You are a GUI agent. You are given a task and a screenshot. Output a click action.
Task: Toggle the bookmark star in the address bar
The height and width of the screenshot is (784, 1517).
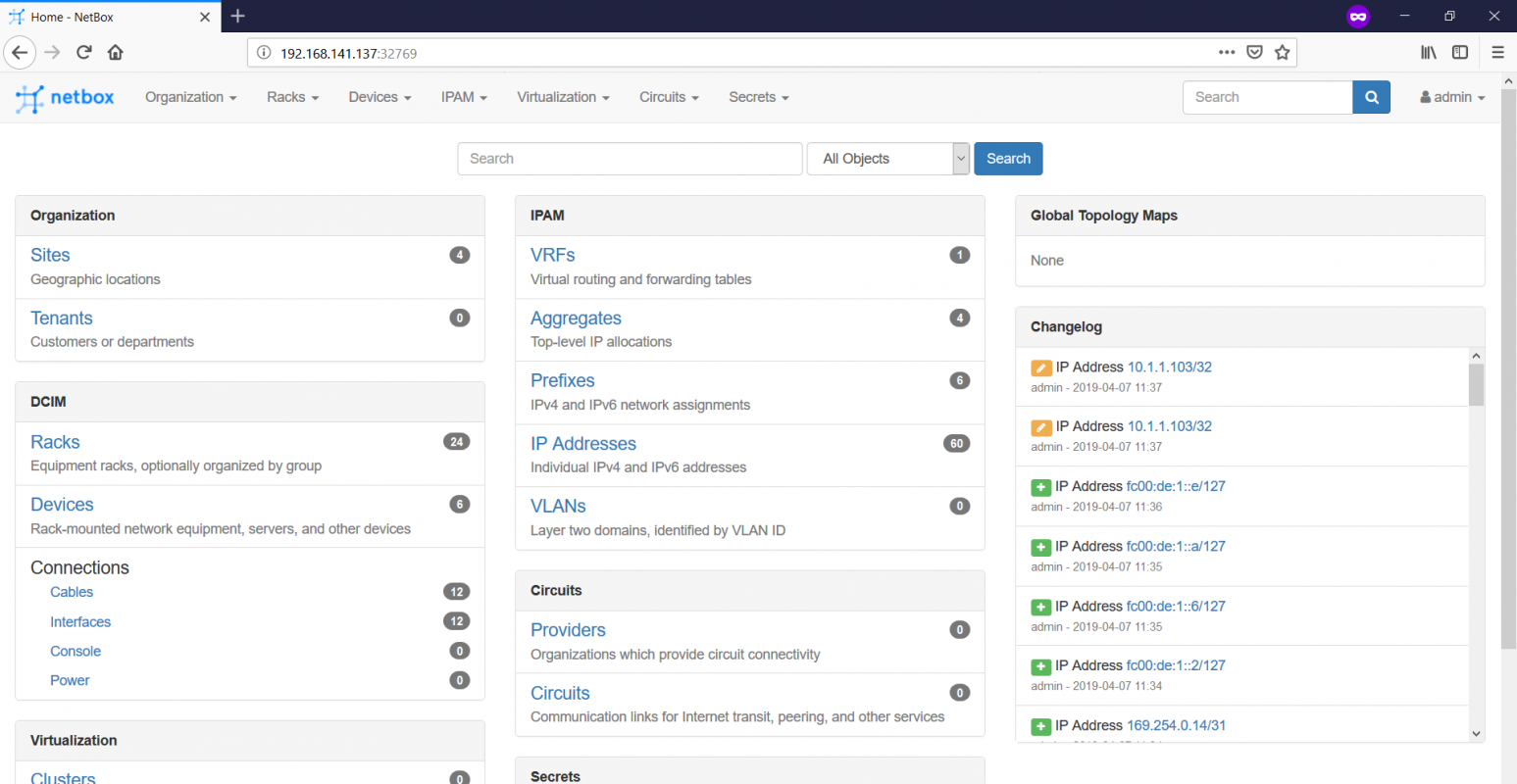[1283, 52]
